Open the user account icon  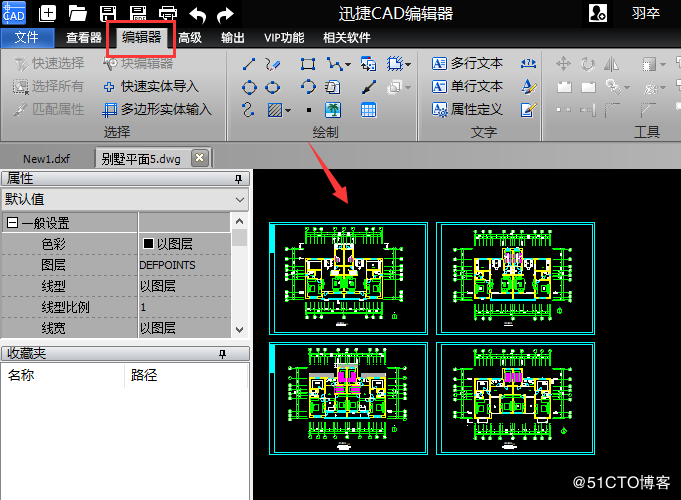598,13
